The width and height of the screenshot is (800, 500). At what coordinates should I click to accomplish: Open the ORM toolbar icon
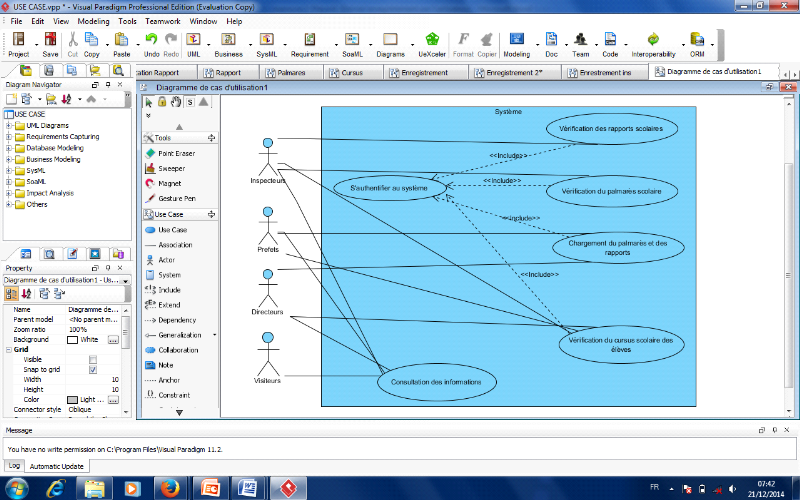pyautogui.click(x=697, y=44)
